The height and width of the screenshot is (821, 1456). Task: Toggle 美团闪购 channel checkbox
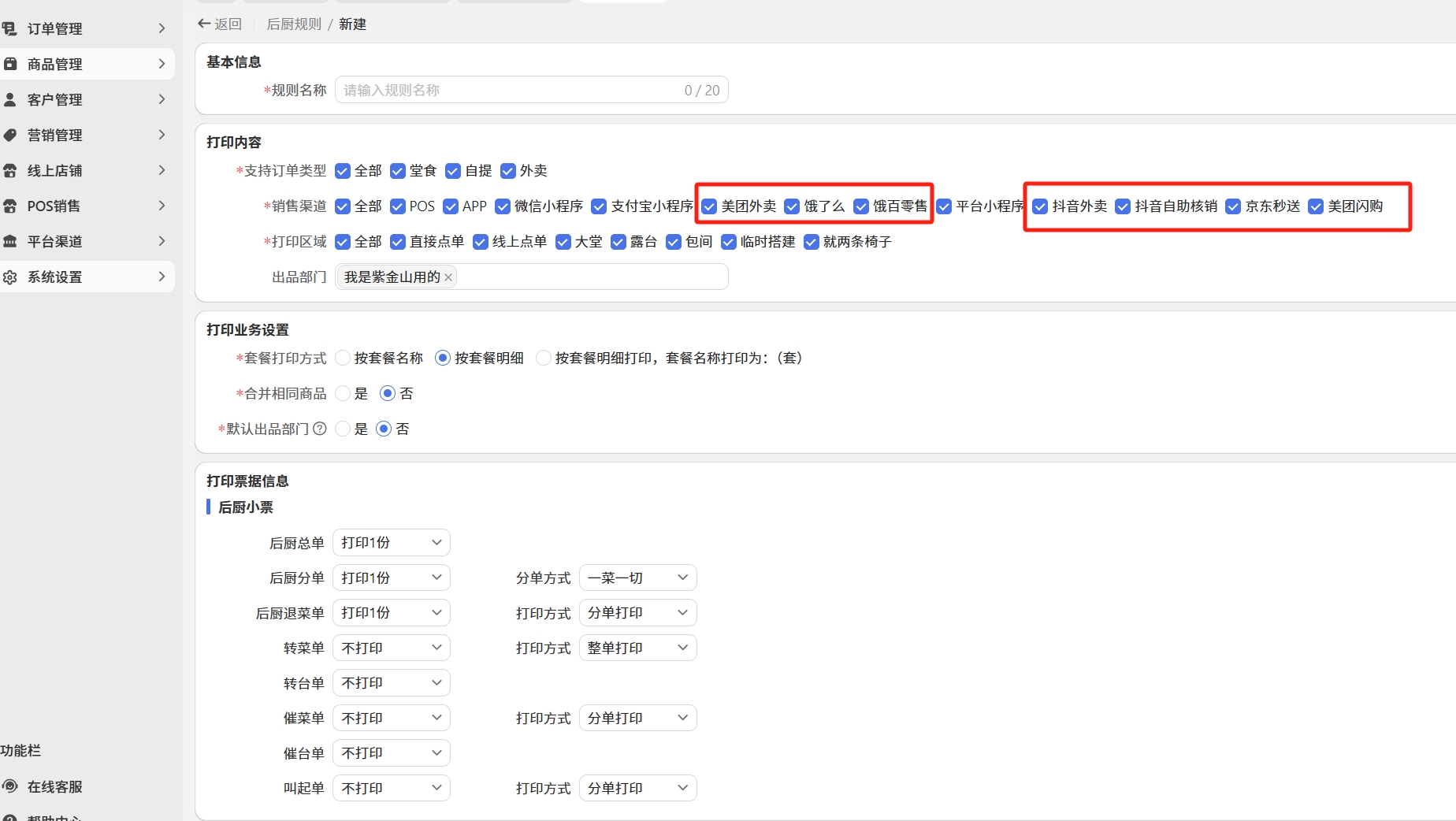[x=1316, y=206]
